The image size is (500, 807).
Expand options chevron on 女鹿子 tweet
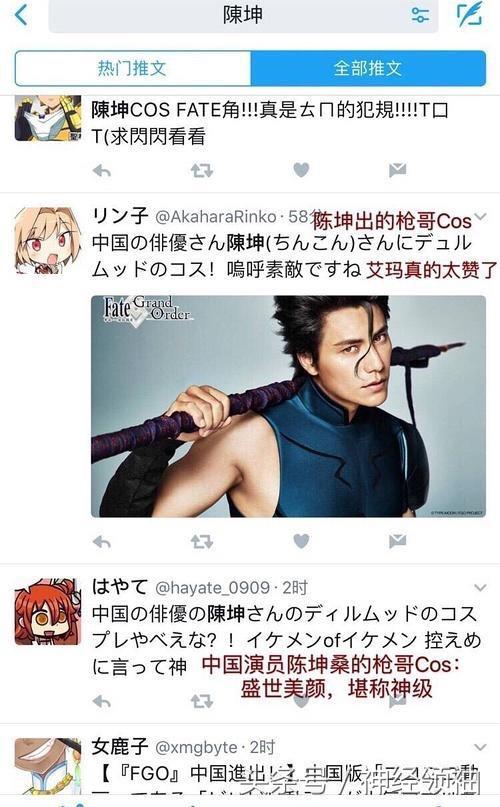pyautogui.click(x=480, y=747)
